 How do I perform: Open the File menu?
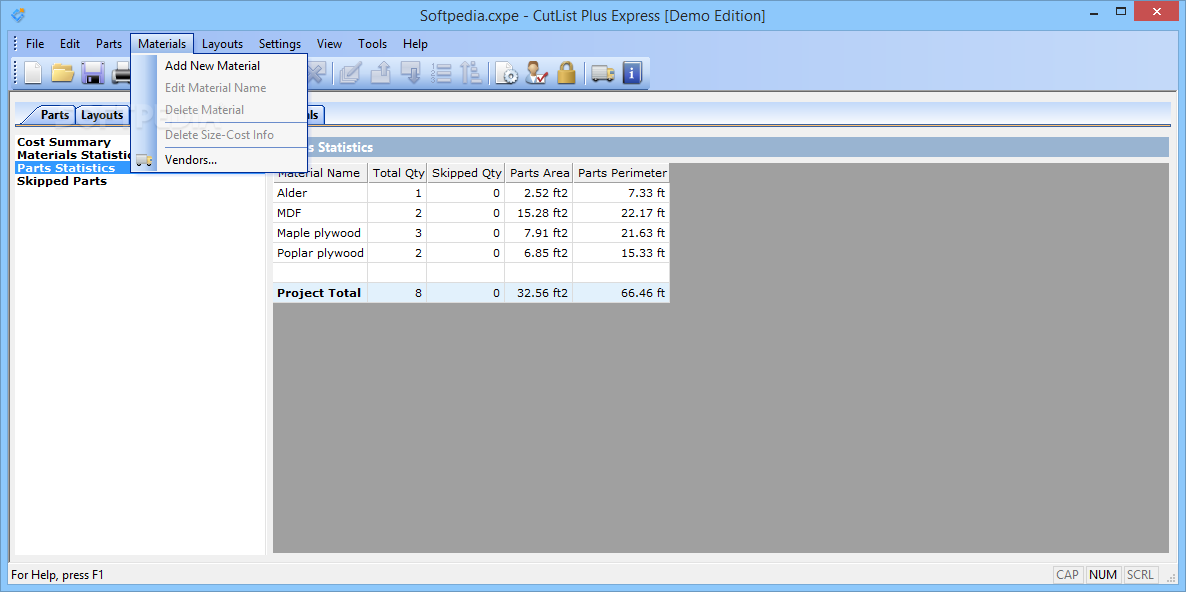coord(35,44)
